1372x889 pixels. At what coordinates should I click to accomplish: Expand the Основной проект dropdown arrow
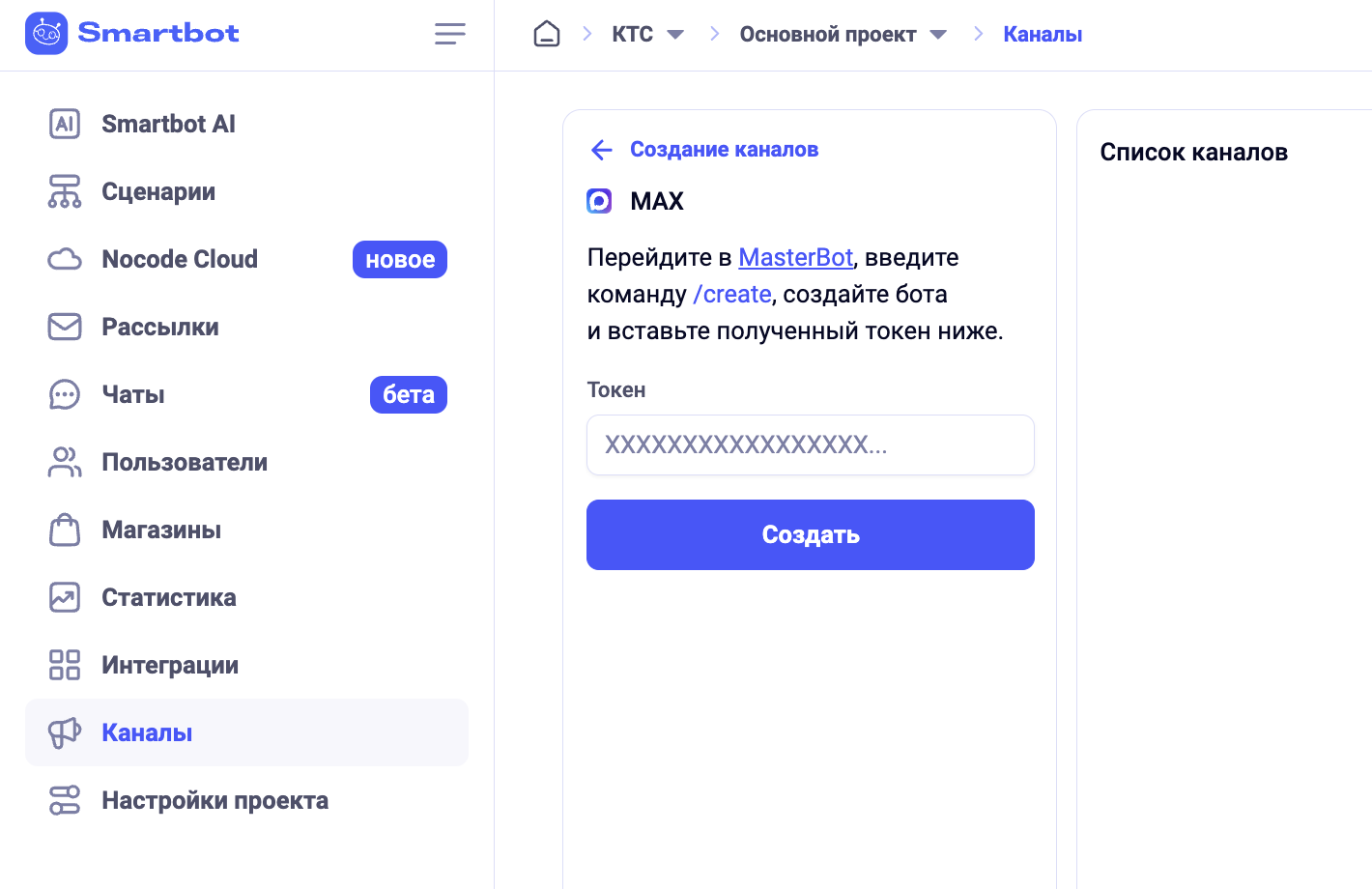(938, 35)
